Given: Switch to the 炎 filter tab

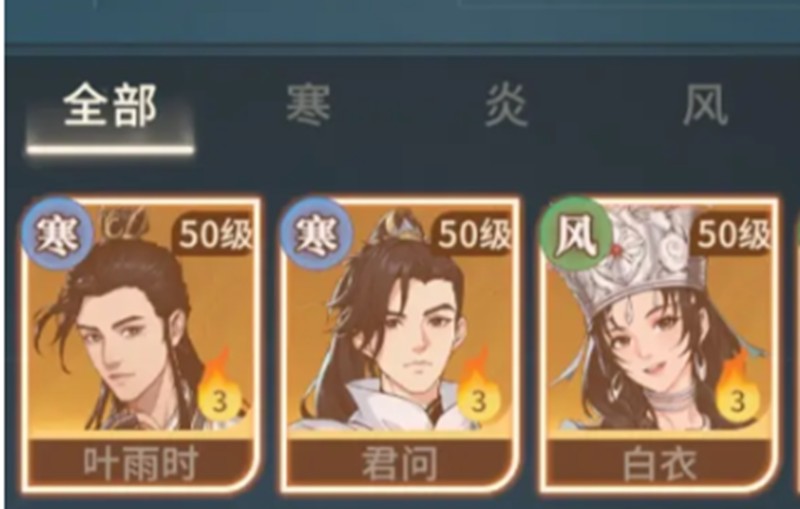Looking at the screenshot, I should coord(506,106).
